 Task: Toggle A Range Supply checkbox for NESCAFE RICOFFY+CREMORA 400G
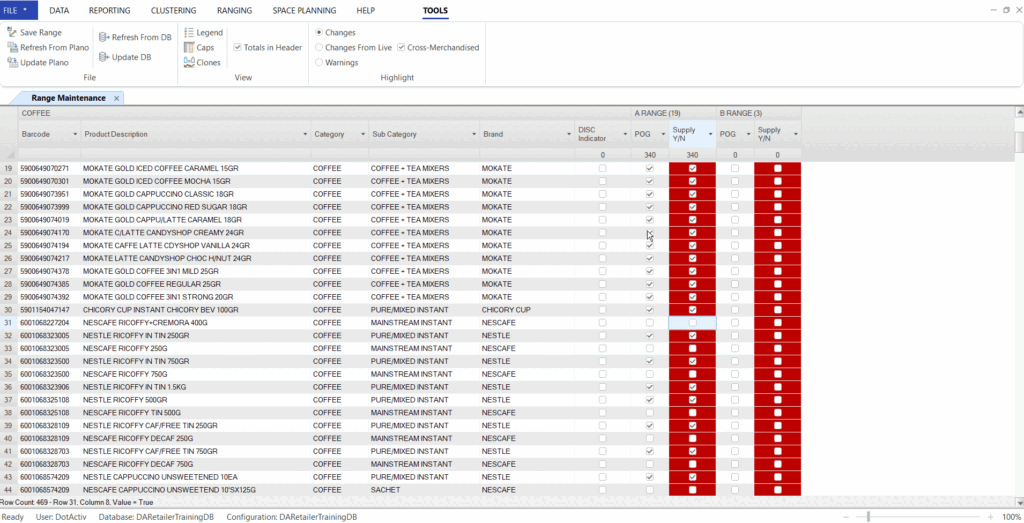pos(692,323)
